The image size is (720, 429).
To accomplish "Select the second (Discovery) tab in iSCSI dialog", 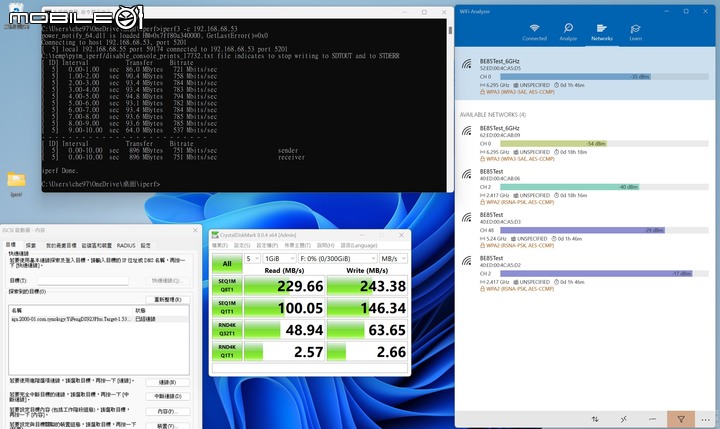I will [x=31, y=245].
